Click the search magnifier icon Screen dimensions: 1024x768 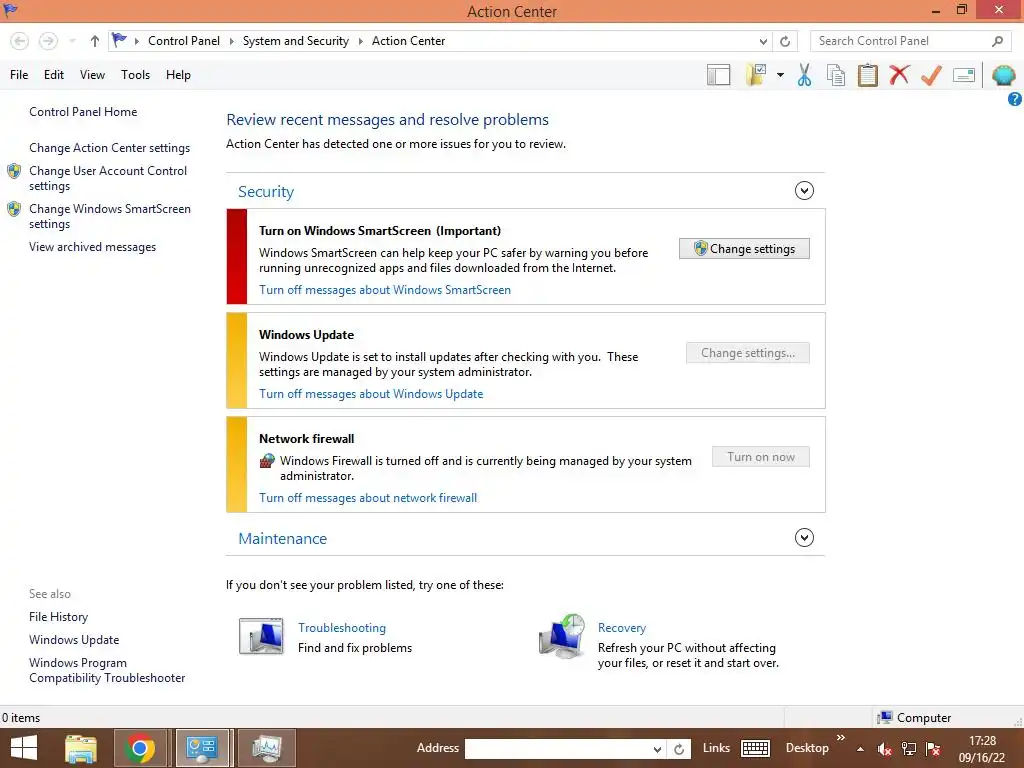pos(997,41)
